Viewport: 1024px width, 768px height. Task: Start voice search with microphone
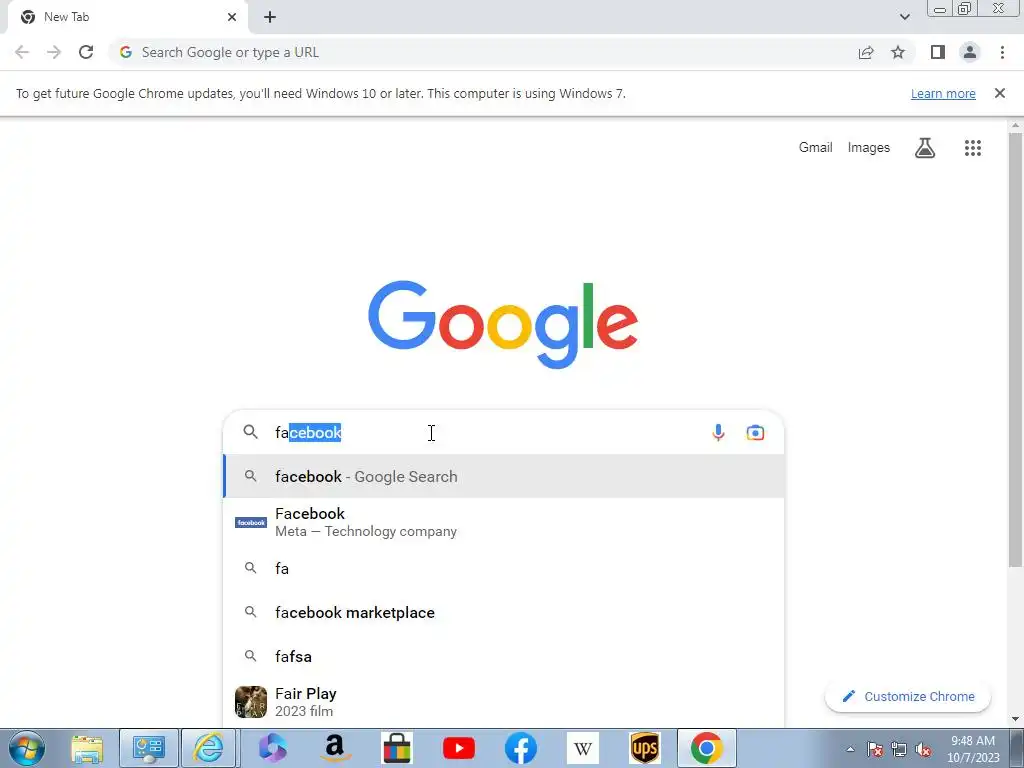tap(718, 432)
